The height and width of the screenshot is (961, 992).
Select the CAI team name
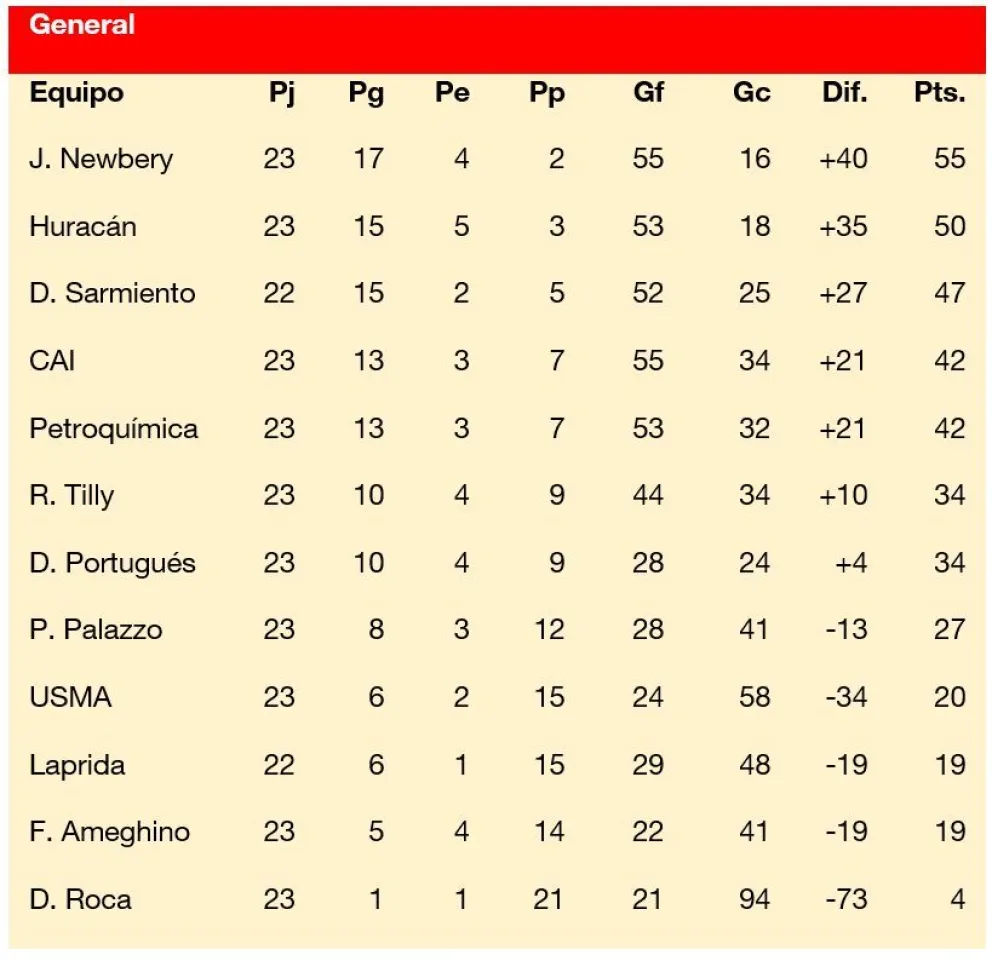pyautogui.click(x=52, y=361)
